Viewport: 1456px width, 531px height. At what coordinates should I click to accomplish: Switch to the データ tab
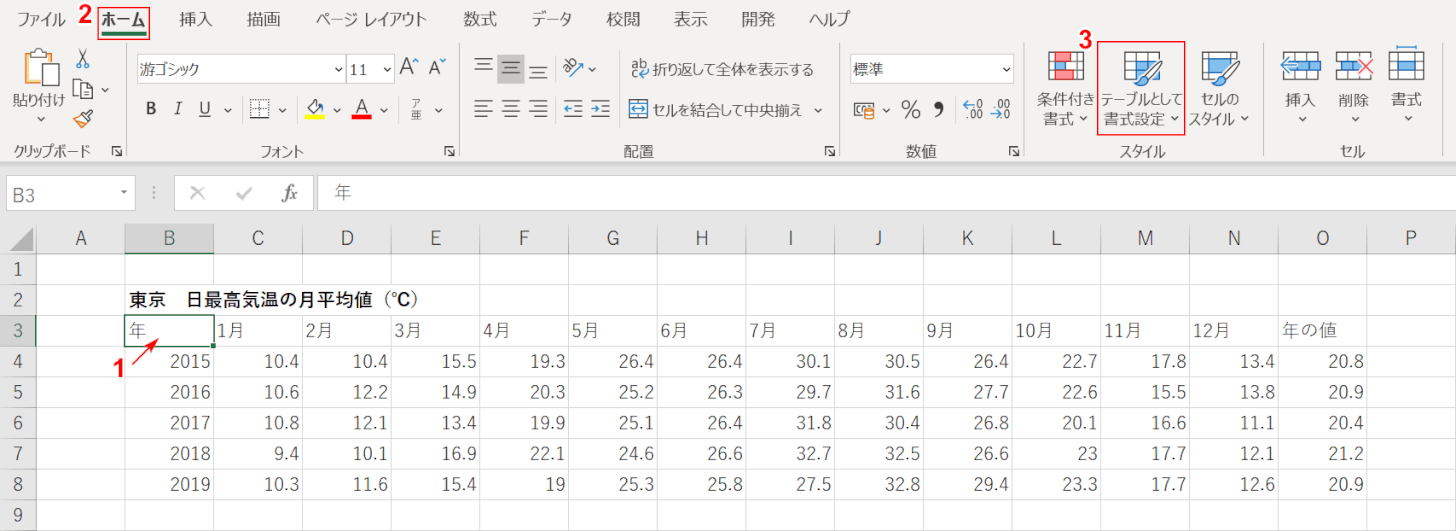point(552,19)
